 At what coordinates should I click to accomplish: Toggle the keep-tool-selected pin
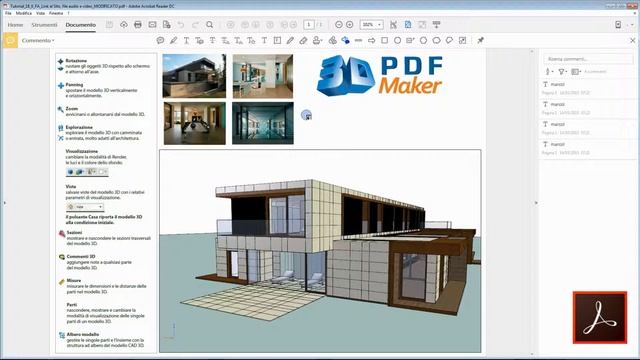(x=480, y=40)
